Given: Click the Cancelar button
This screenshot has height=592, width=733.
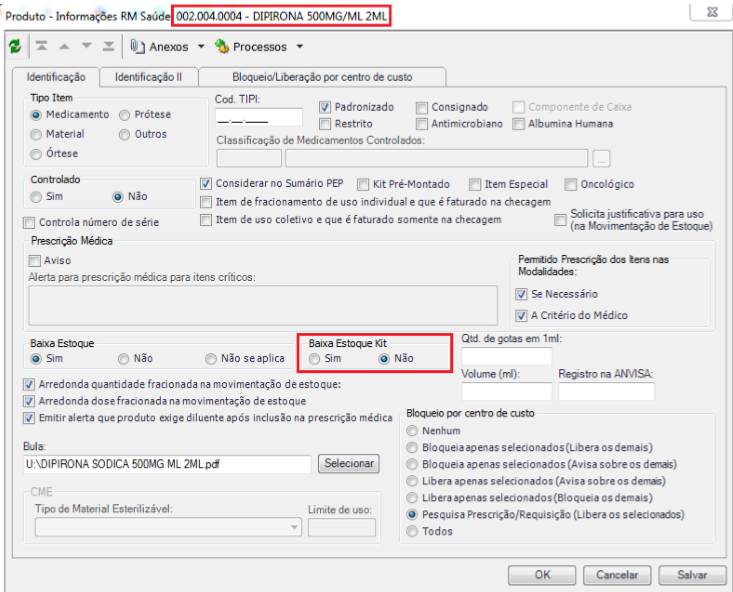Looking at the screenshot, I should click(x=617, y=575).
